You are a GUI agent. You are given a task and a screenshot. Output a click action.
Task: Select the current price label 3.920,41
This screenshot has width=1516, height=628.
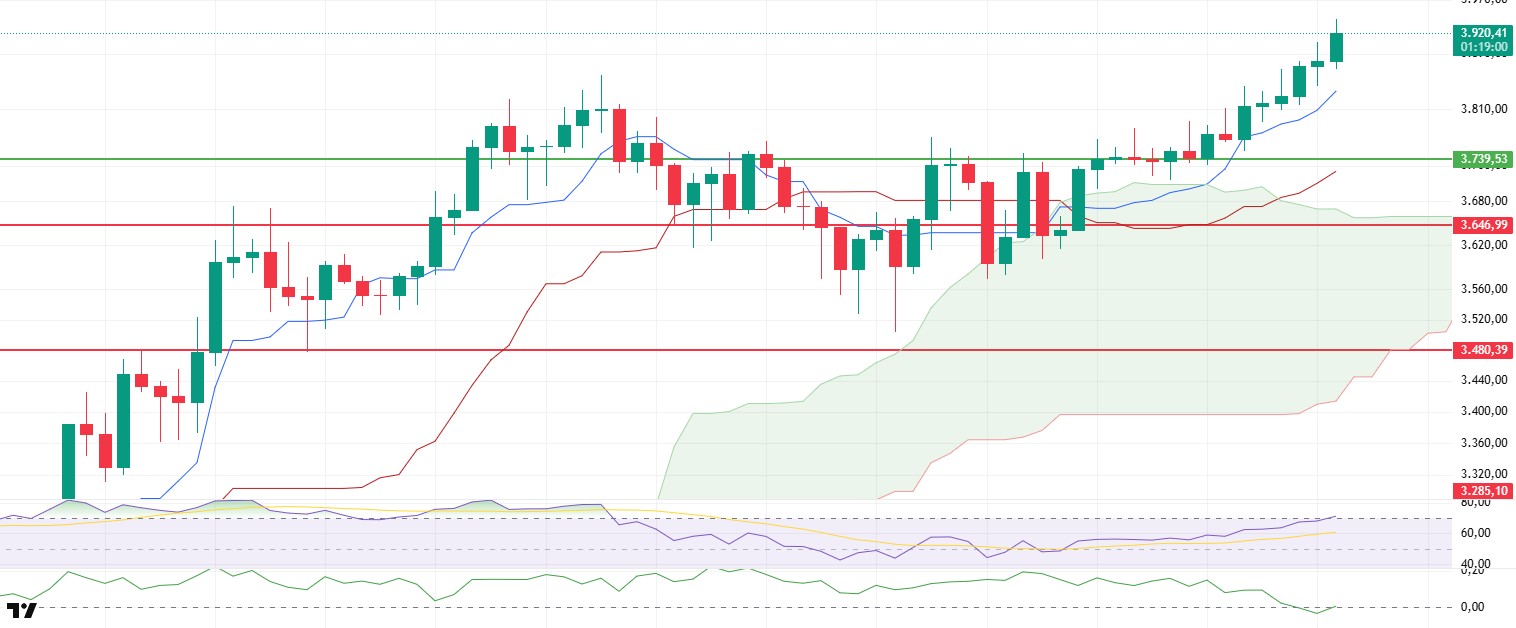[1483, 32]
